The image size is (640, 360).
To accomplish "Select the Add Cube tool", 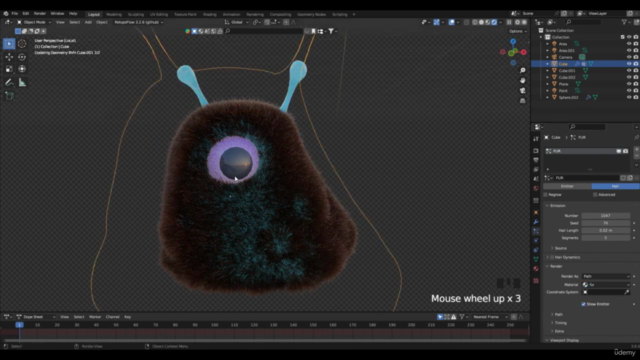I will [9, 96].
